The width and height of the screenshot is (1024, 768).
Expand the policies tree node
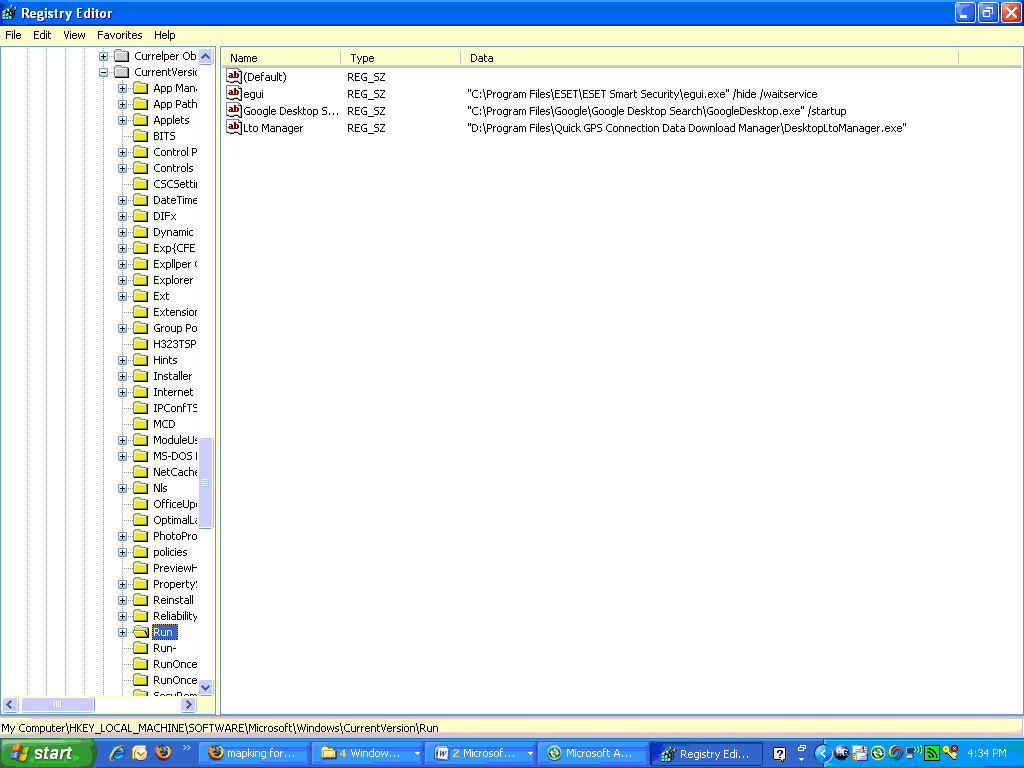pyautogui.click(x=122, y=552)
